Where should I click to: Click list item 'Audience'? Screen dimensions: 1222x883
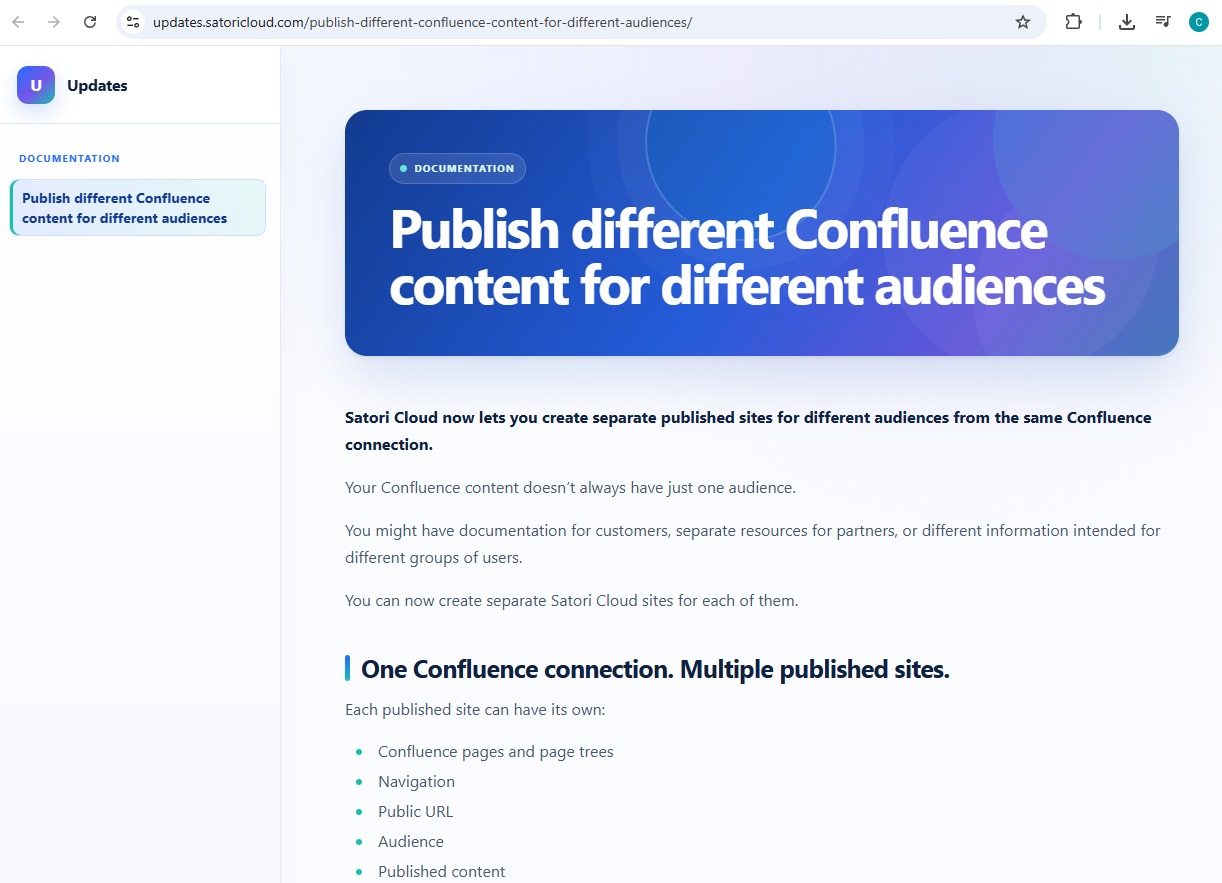(x=411, y=842)
